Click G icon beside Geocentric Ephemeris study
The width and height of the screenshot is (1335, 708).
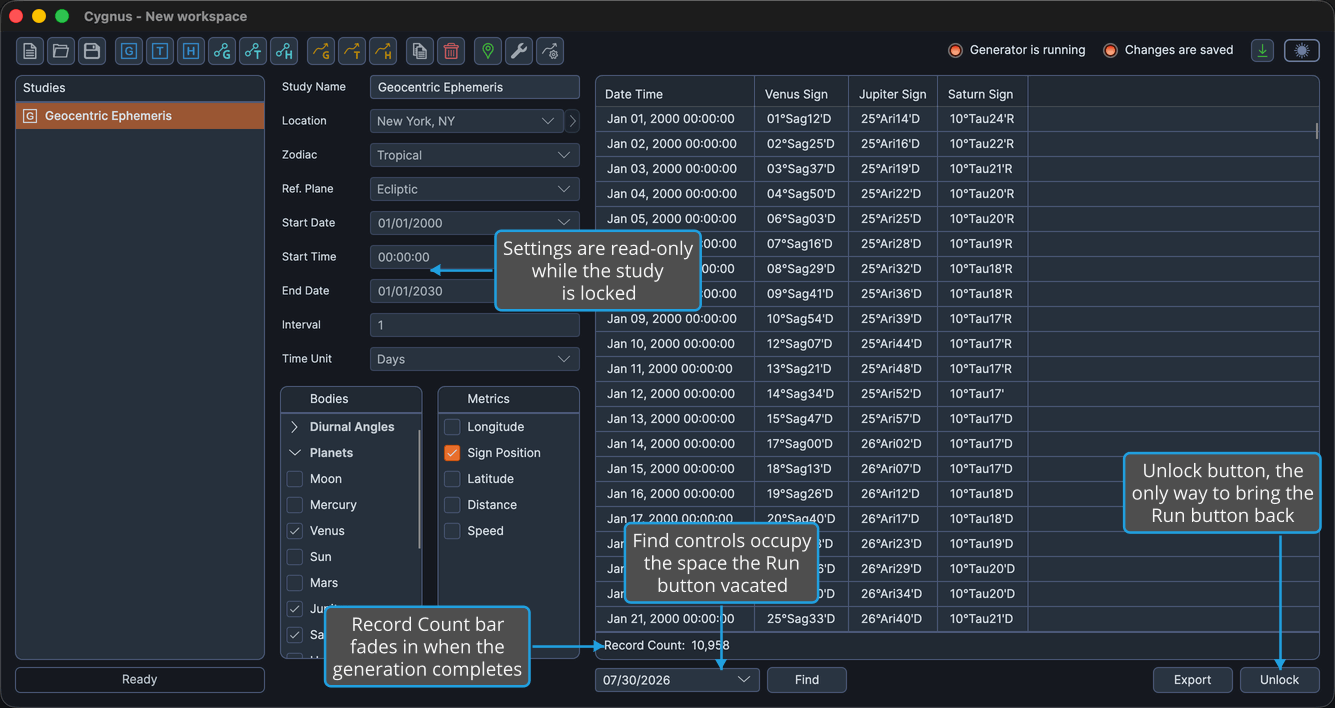click(30, 116)
